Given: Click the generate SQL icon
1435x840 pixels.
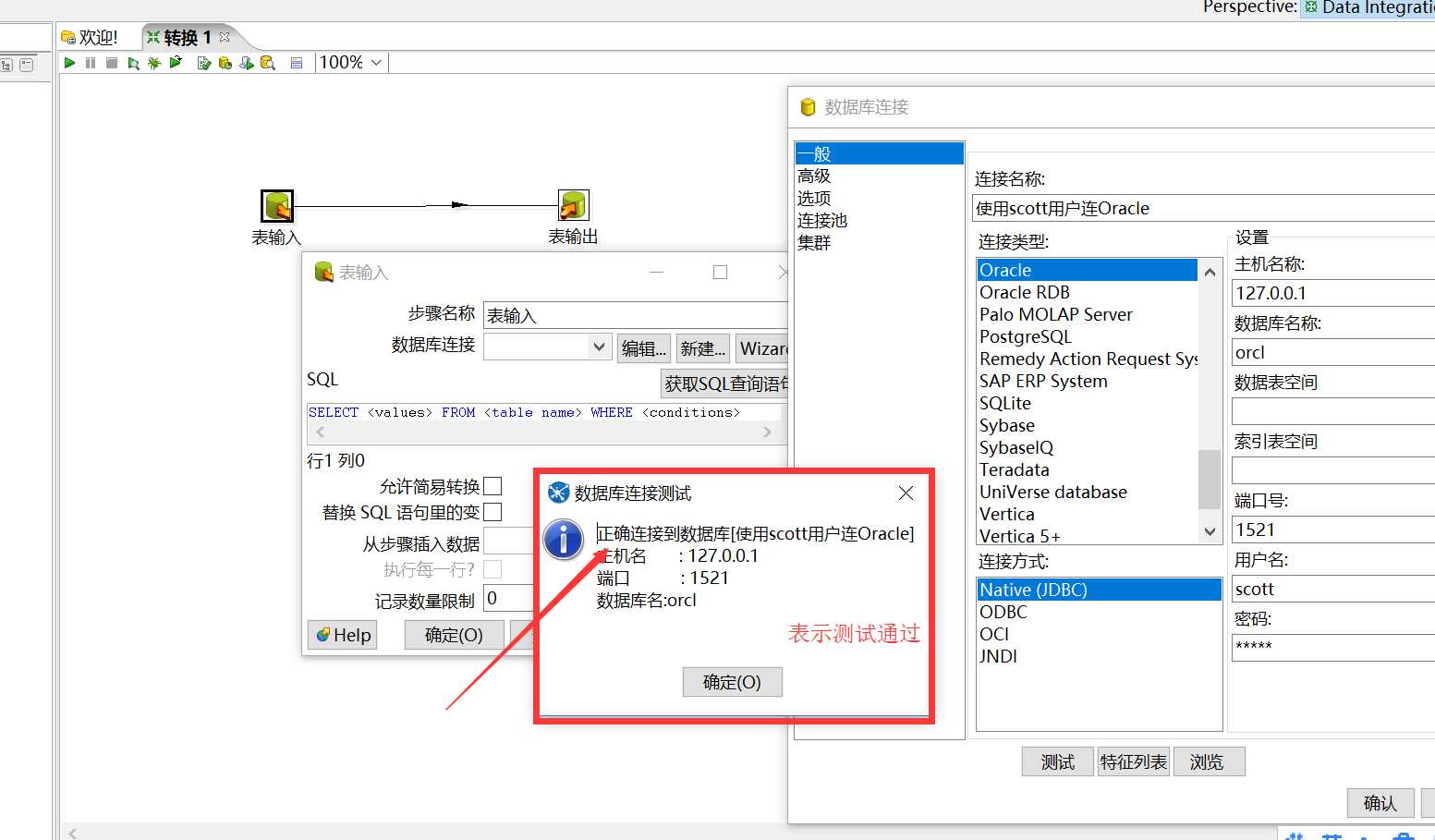Looking at the screenshot, I should [246, 63].
